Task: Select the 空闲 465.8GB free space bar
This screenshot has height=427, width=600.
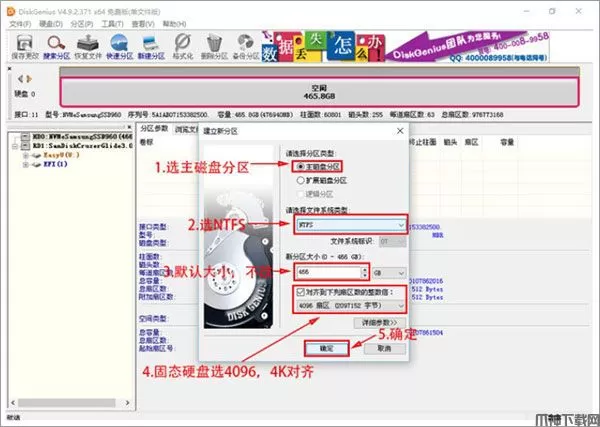Action: pos(320,92)
